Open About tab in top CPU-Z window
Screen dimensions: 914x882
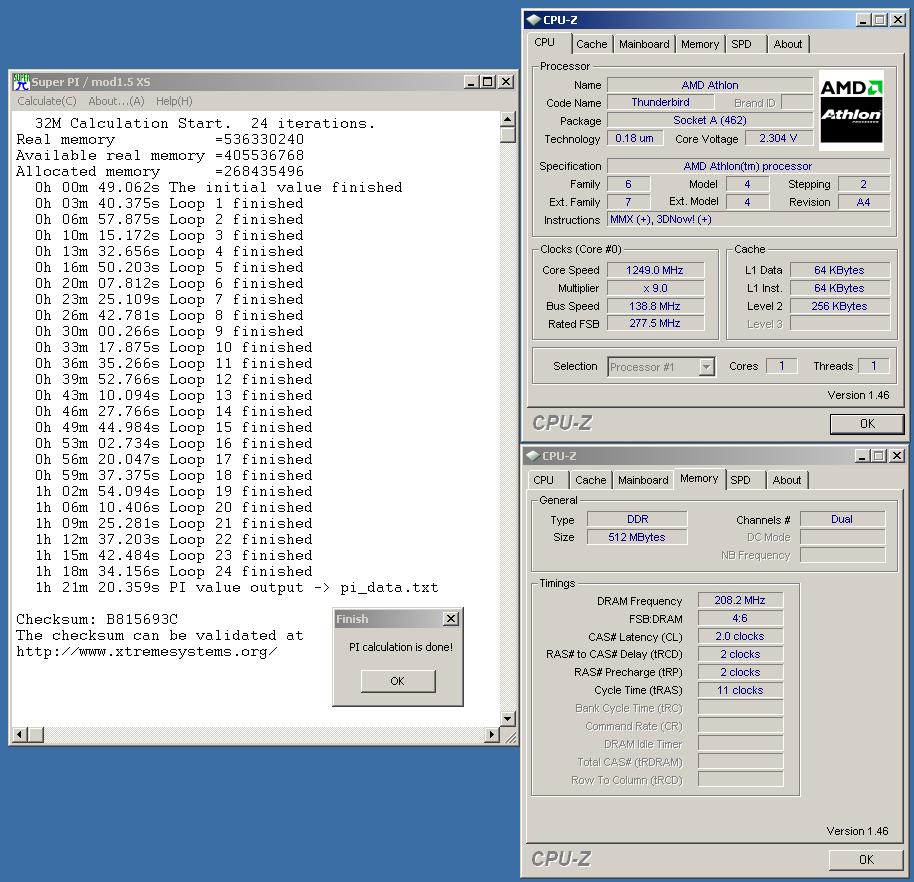click(x=788, y=44)
